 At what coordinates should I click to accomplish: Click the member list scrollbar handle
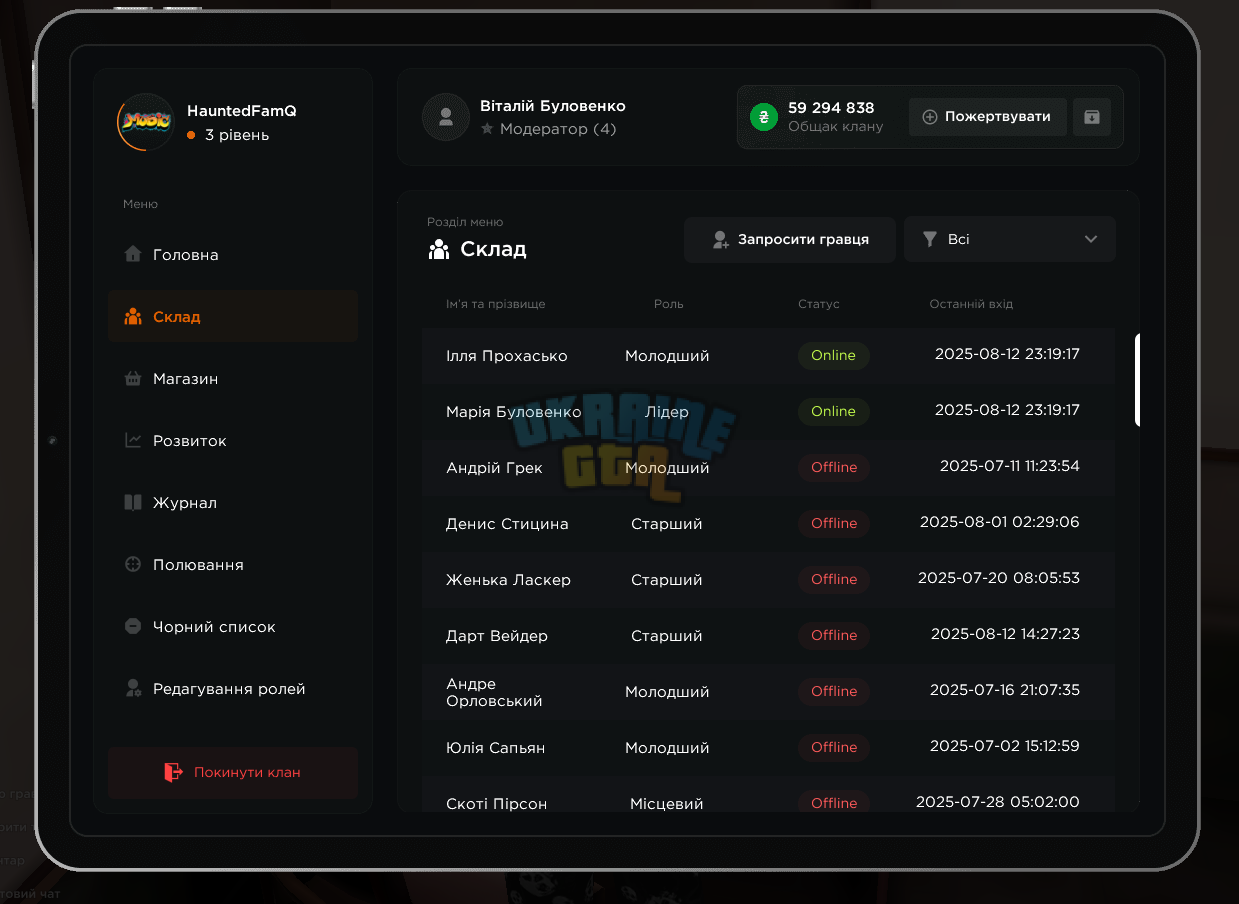click(1137, 380)
